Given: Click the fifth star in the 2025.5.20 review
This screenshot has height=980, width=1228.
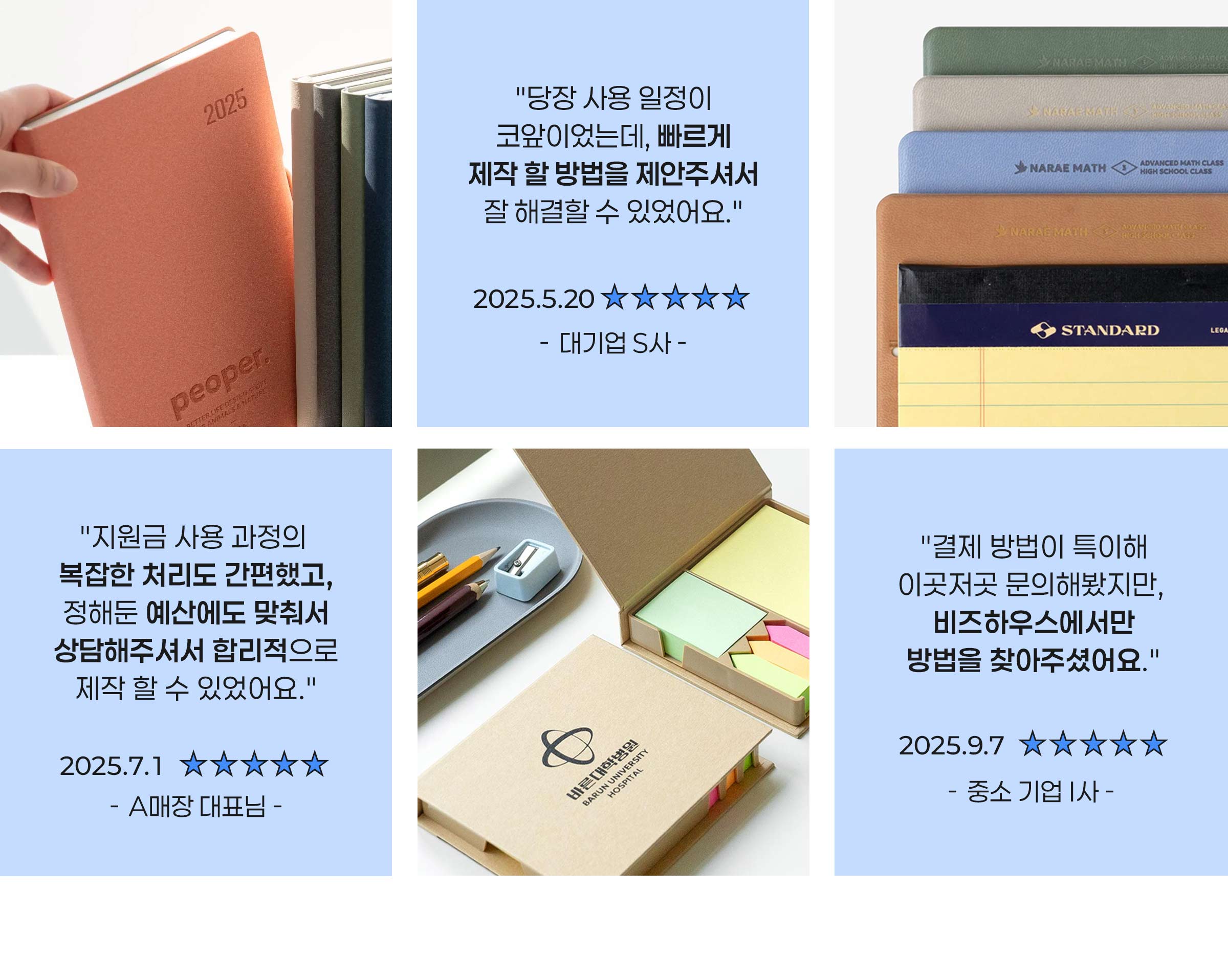Looking at the screenshot, I should tap(735, 297).
